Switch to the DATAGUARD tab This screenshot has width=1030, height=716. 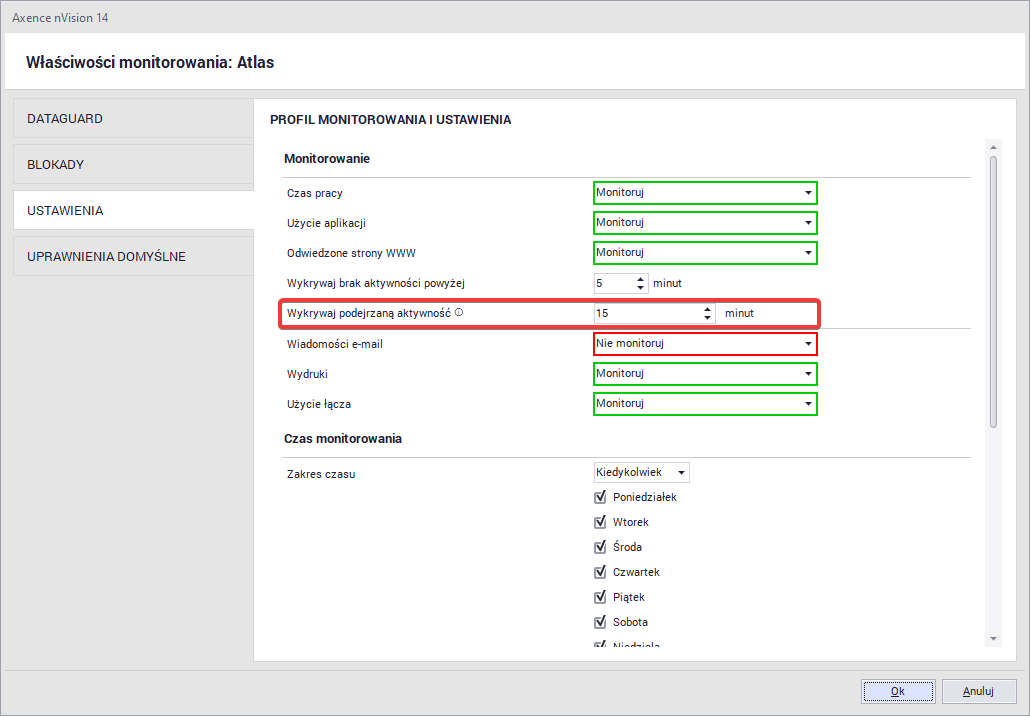133,119
